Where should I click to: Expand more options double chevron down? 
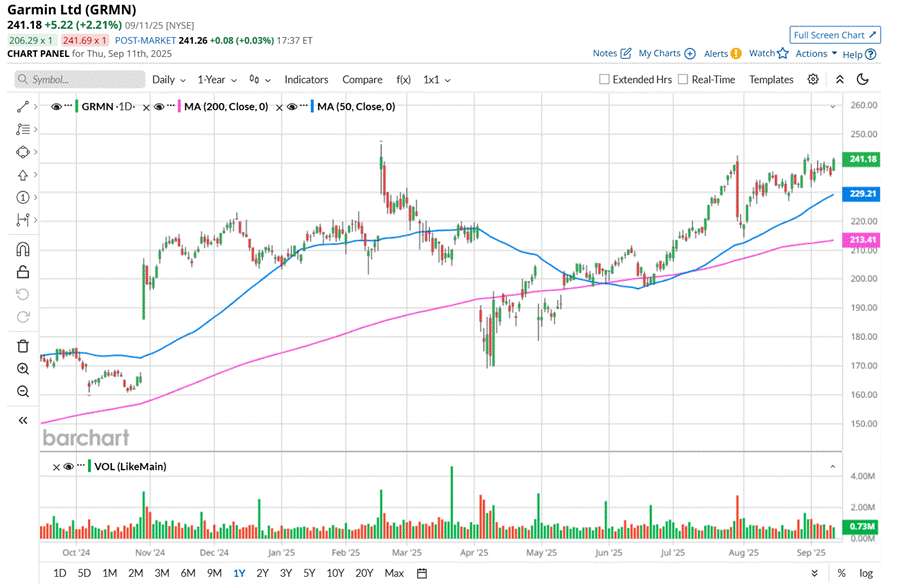(814, 574)
